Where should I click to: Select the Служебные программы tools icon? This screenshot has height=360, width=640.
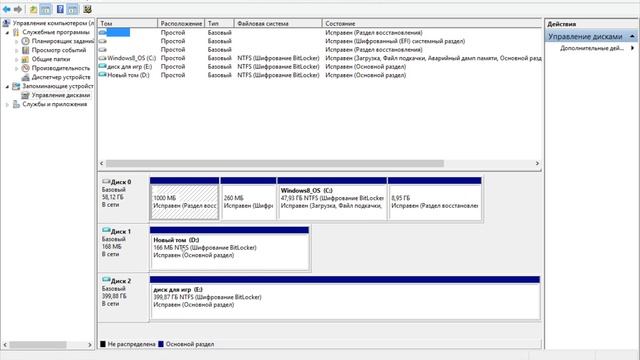[16, 32]
